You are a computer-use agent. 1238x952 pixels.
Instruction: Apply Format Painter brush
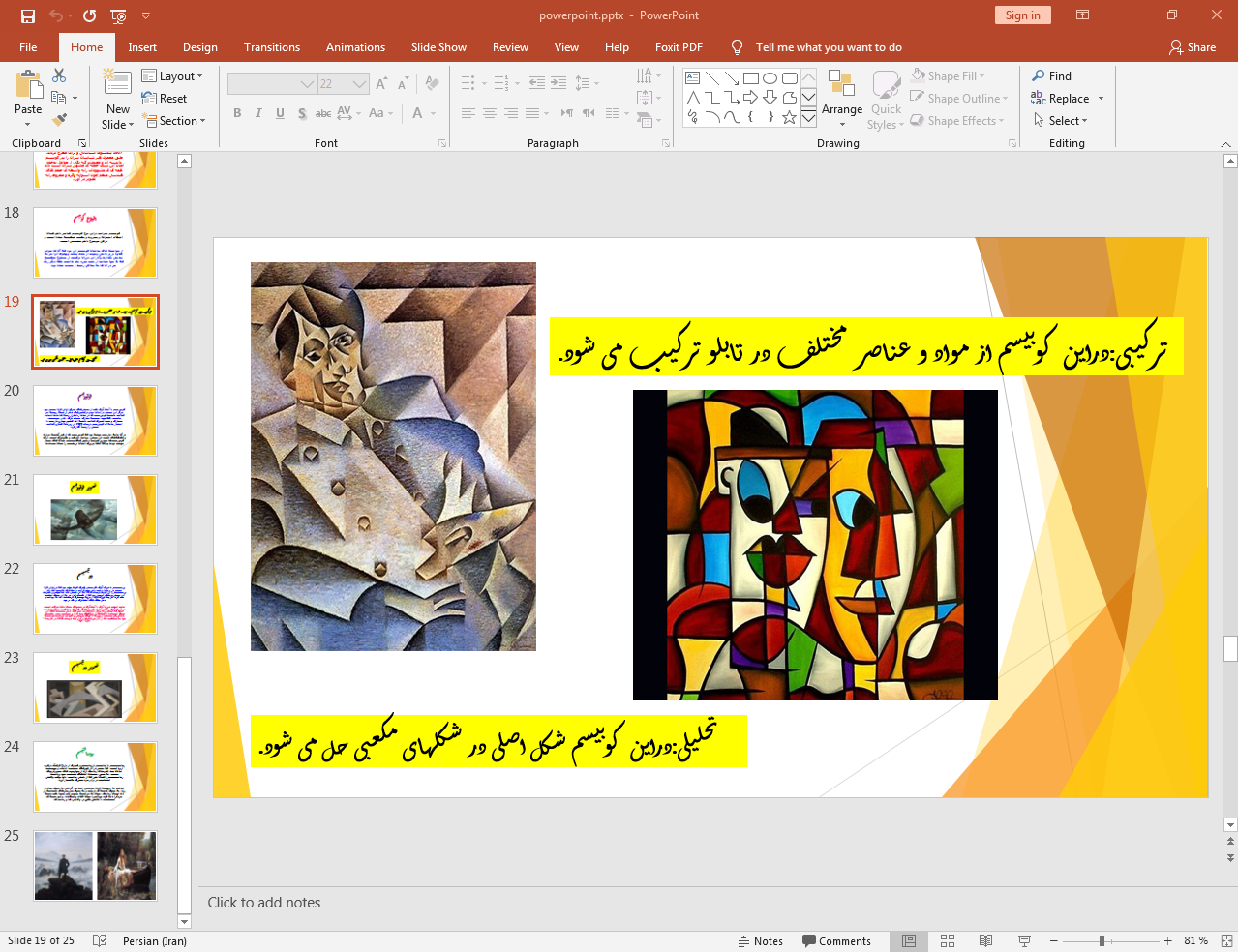coord(59,120)
